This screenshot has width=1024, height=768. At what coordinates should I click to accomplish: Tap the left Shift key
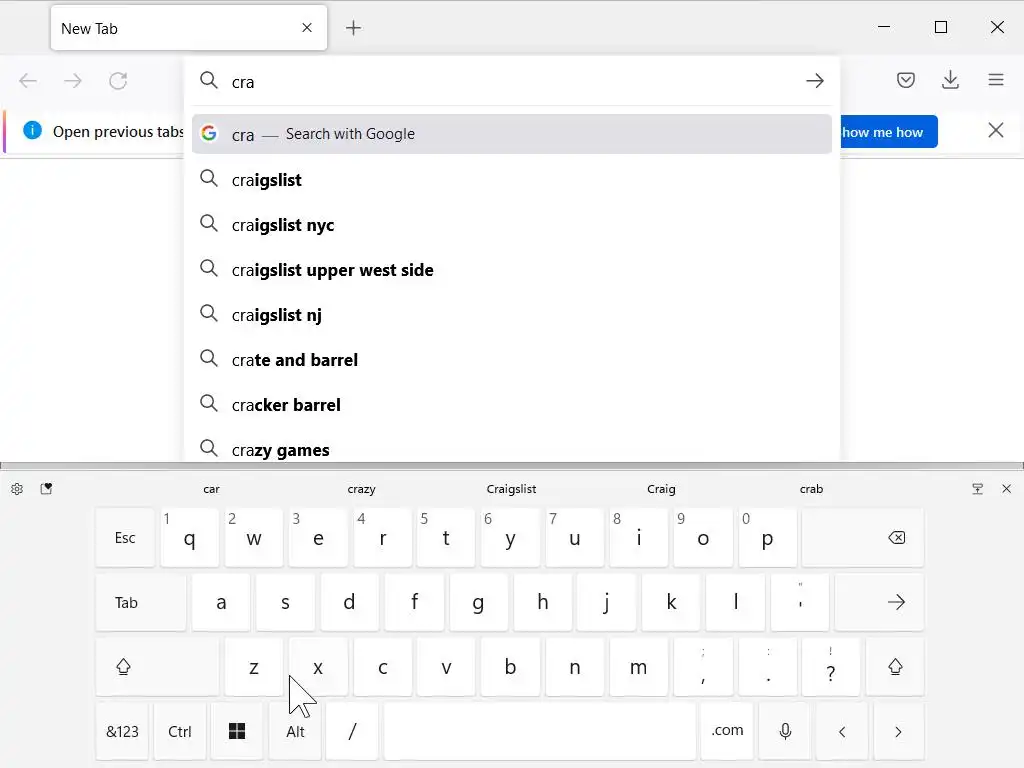(157, 667)
